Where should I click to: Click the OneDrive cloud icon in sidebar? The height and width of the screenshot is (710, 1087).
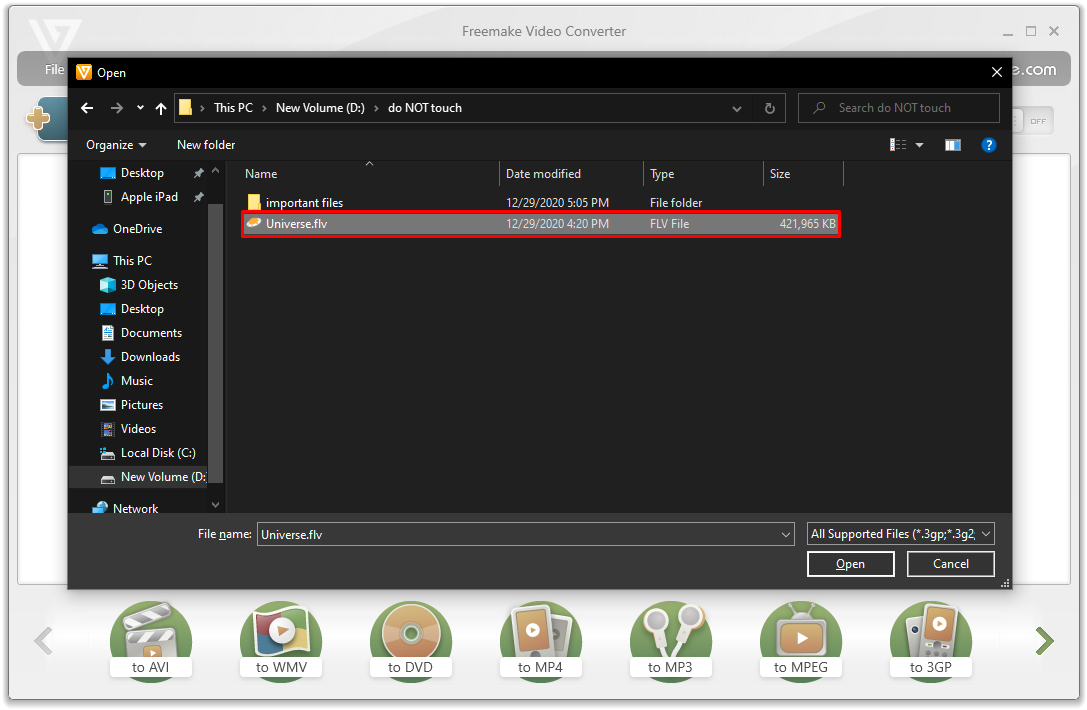(100, 229)
